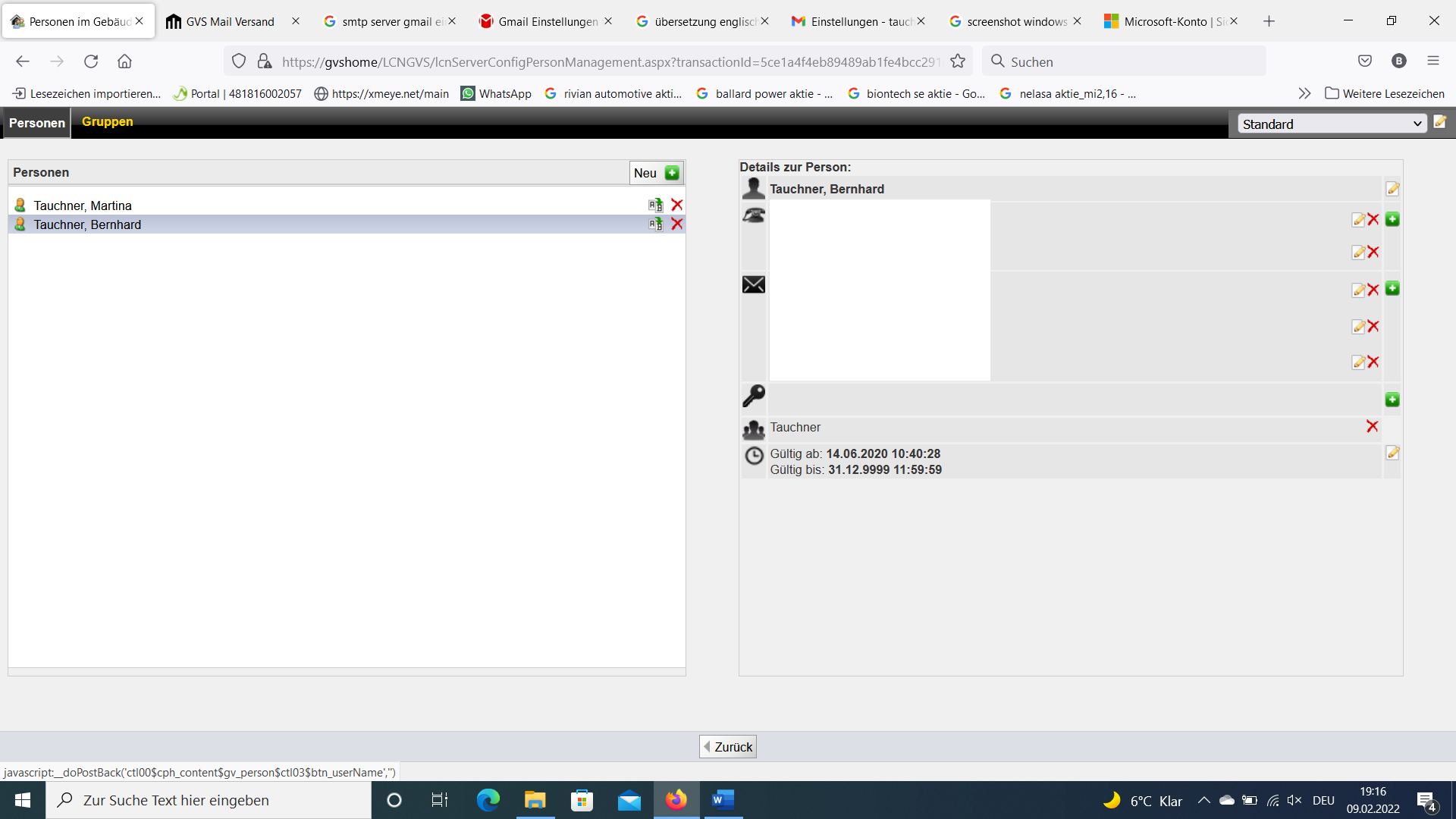
Task: Show more bookmarks chevron
Action: coord(1304,93)
